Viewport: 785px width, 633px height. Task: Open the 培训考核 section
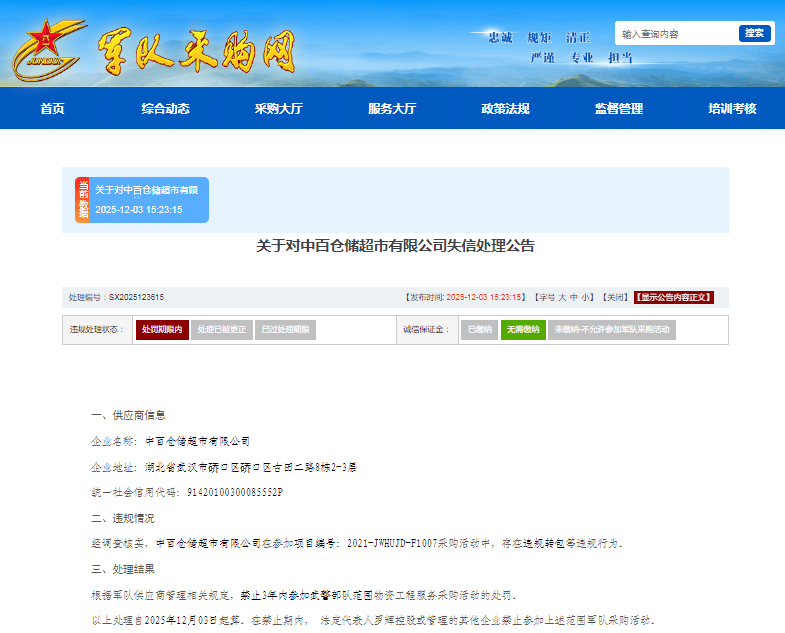[732, 108]
